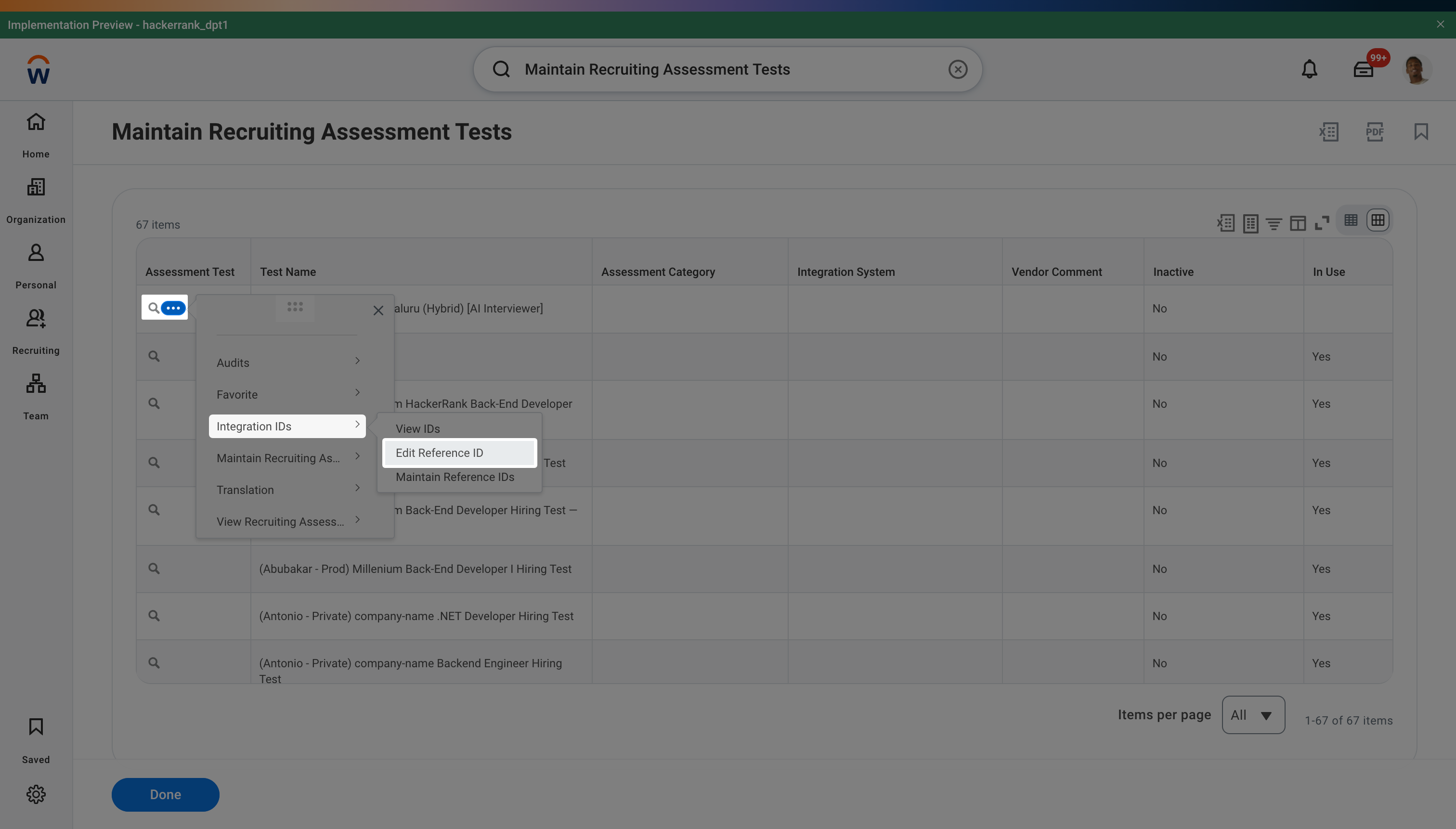Export the table to Excel
The width and height of the screenshot is (1456, 829).
1225,223
